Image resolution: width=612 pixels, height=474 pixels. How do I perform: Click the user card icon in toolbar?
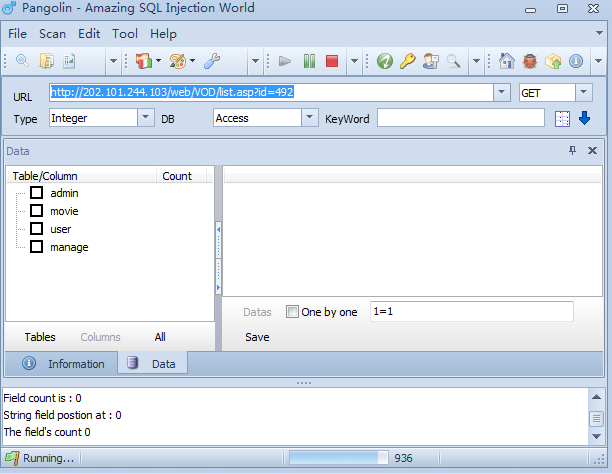pyautogui.click(x=431, y=61)
